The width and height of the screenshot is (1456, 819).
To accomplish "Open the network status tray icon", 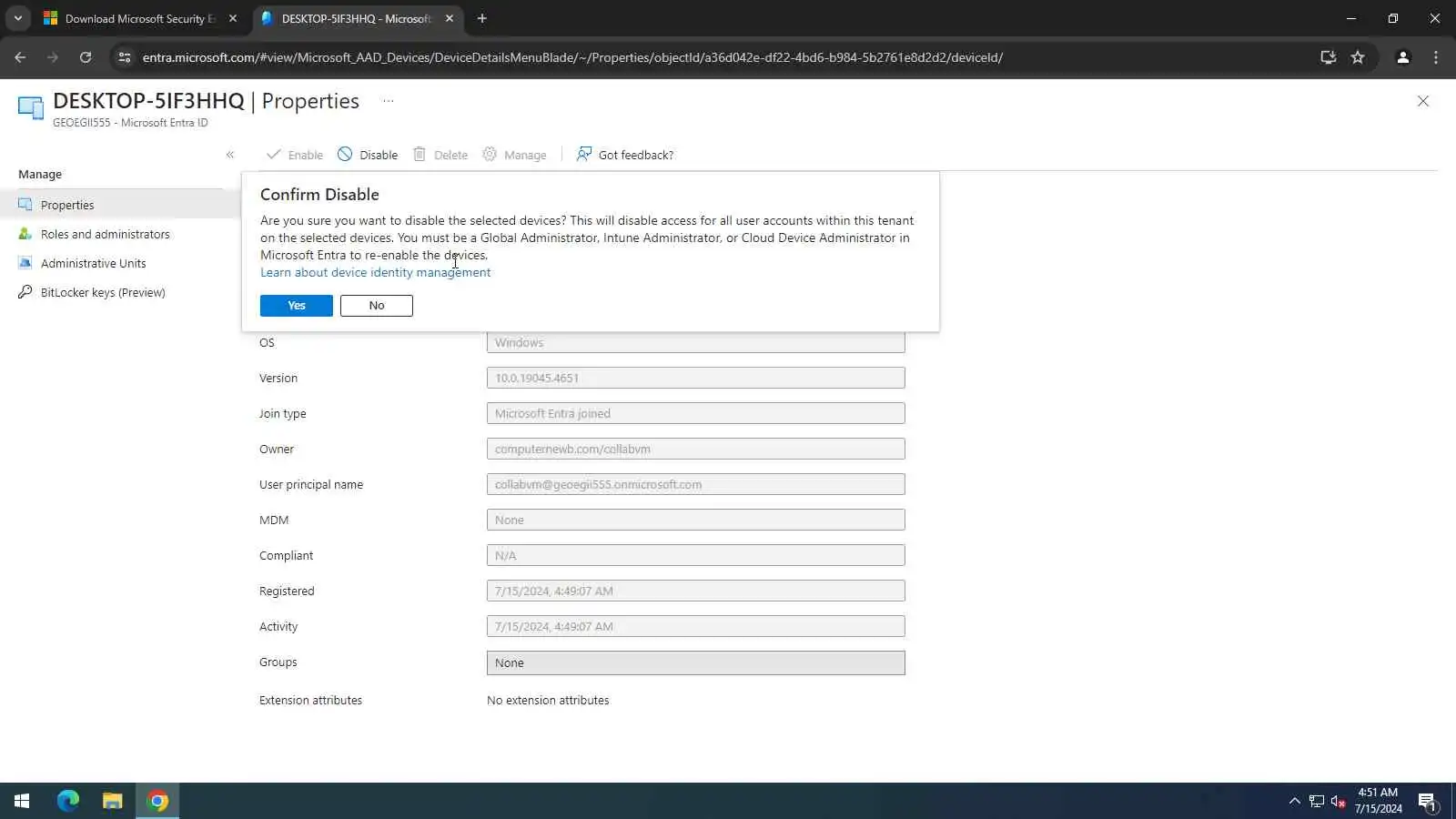I will click(x=1317, y=801).
